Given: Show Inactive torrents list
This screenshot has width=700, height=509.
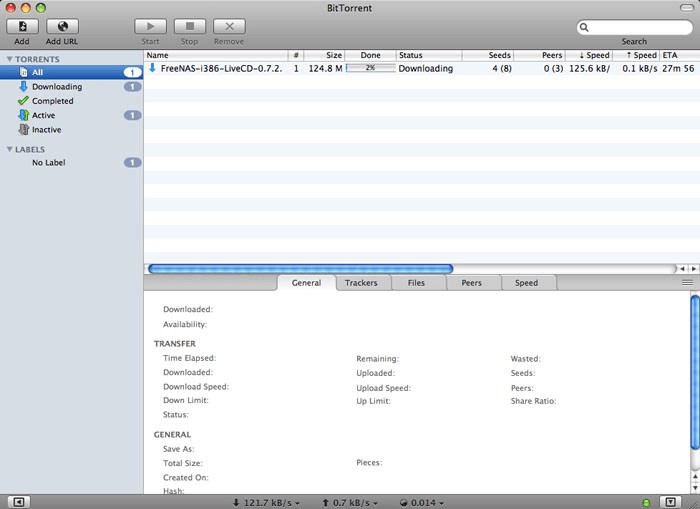Looking at the screenshot, I should point(71,129).
